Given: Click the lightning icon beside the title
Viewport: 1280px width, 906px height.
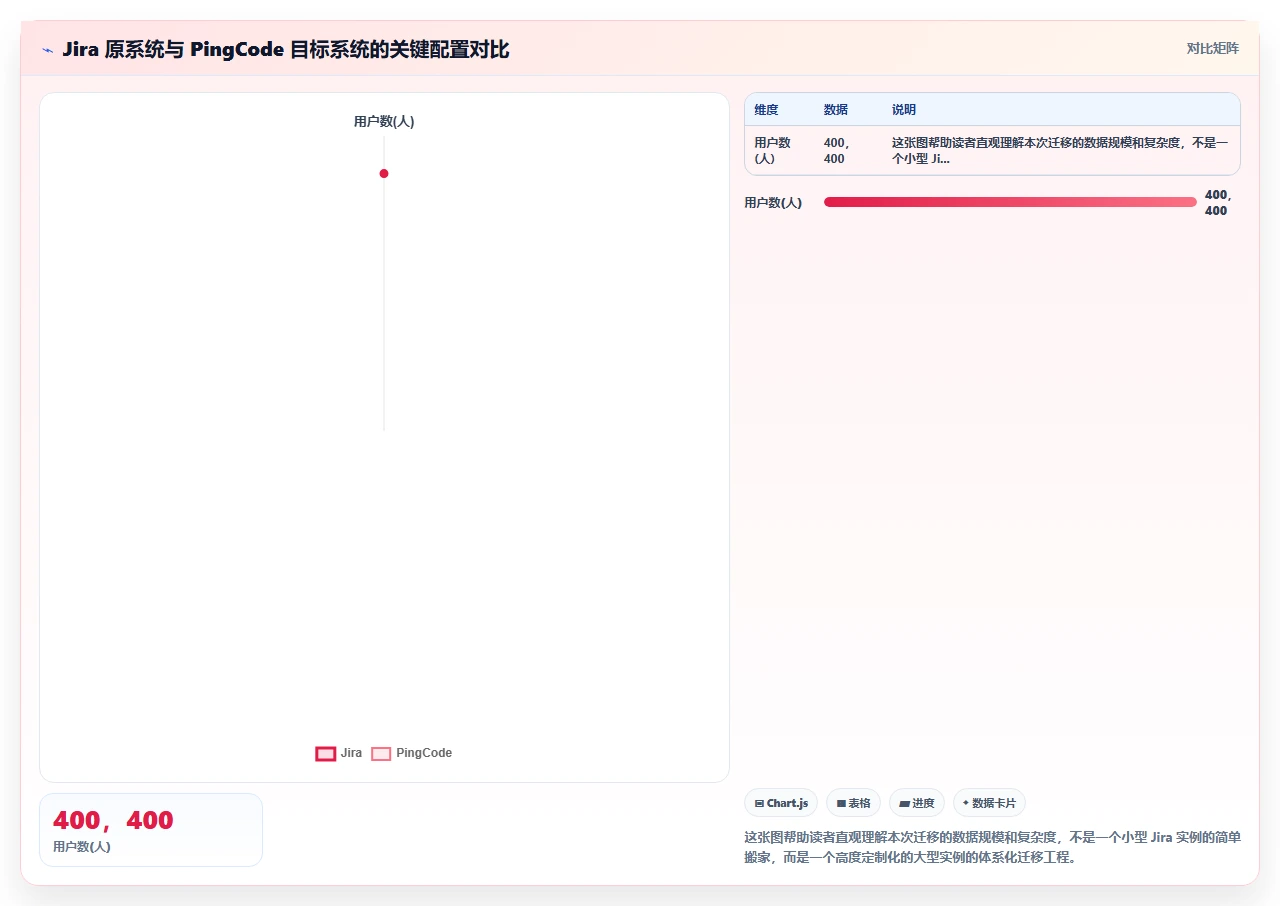Looking at the screenshot, I should pyautogui.click(x=48, y=49).
